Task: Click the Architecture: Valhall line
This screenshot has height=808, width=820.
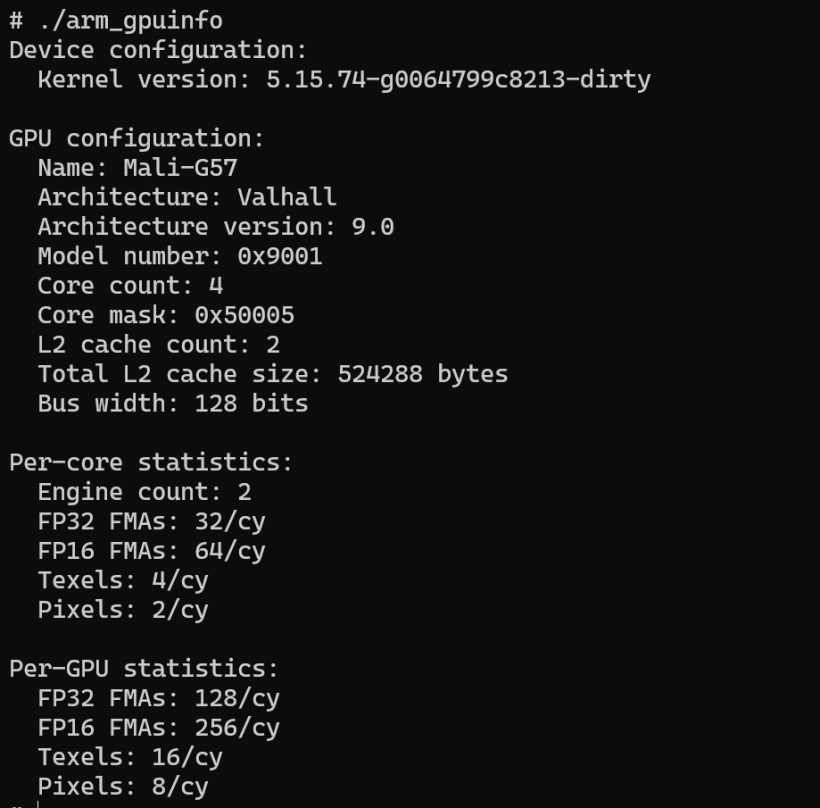Action: coord(187,197)
